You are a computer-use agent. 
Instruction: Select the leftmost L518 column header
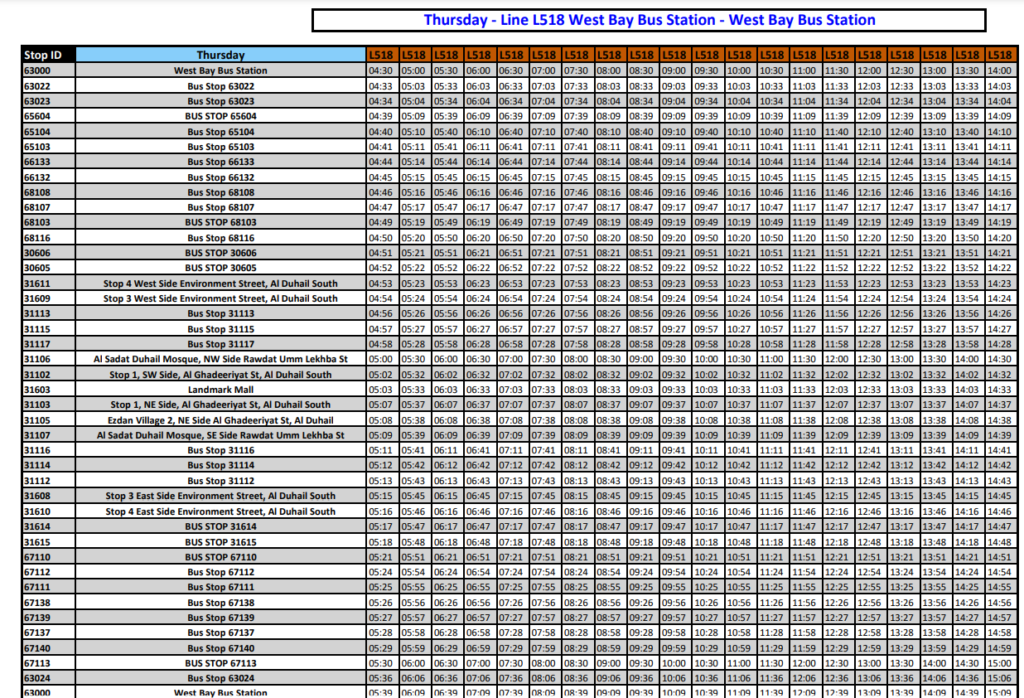click(381, 55)
